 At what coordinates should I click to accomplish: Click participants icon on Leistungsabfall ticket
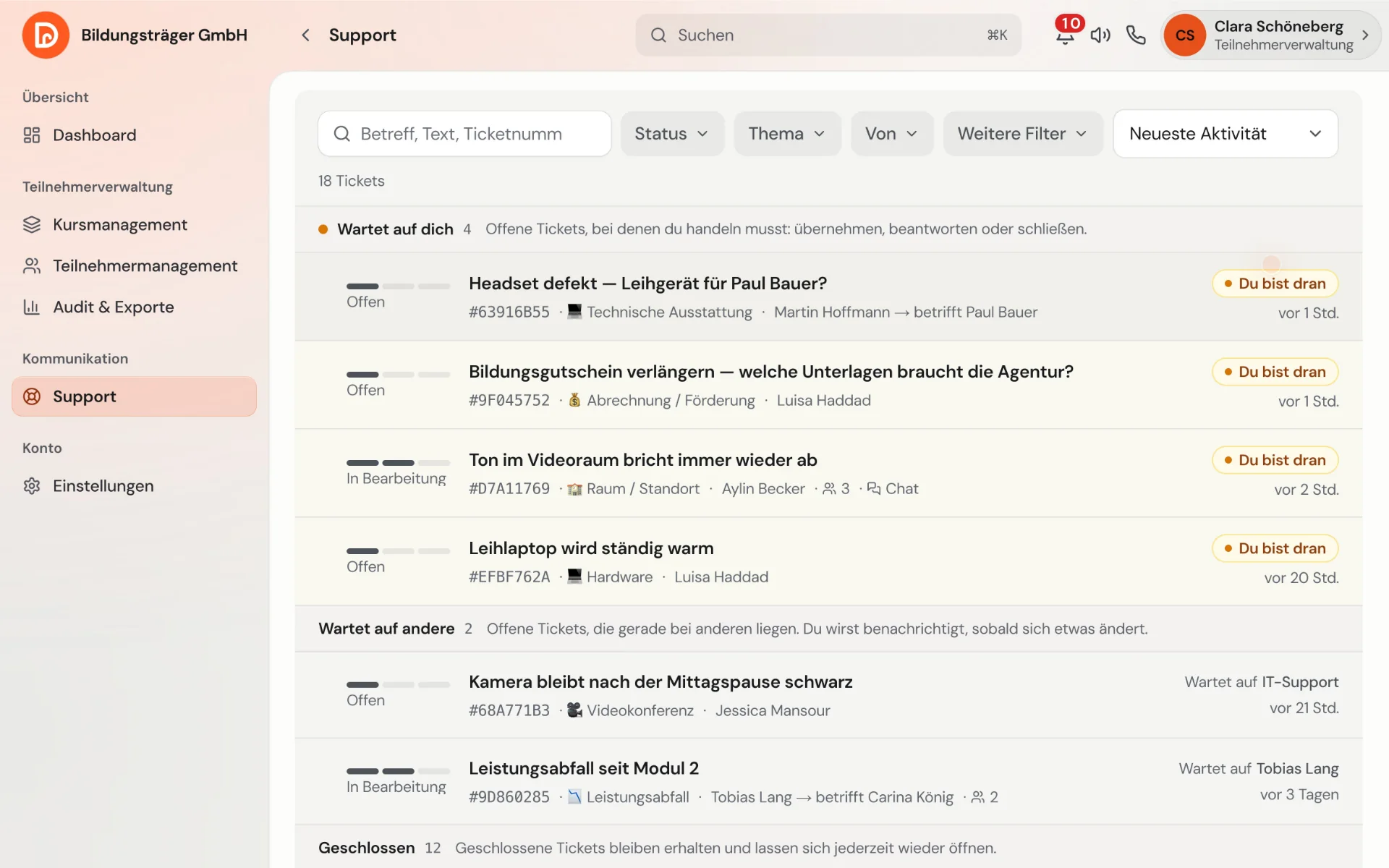click(977, 797)
